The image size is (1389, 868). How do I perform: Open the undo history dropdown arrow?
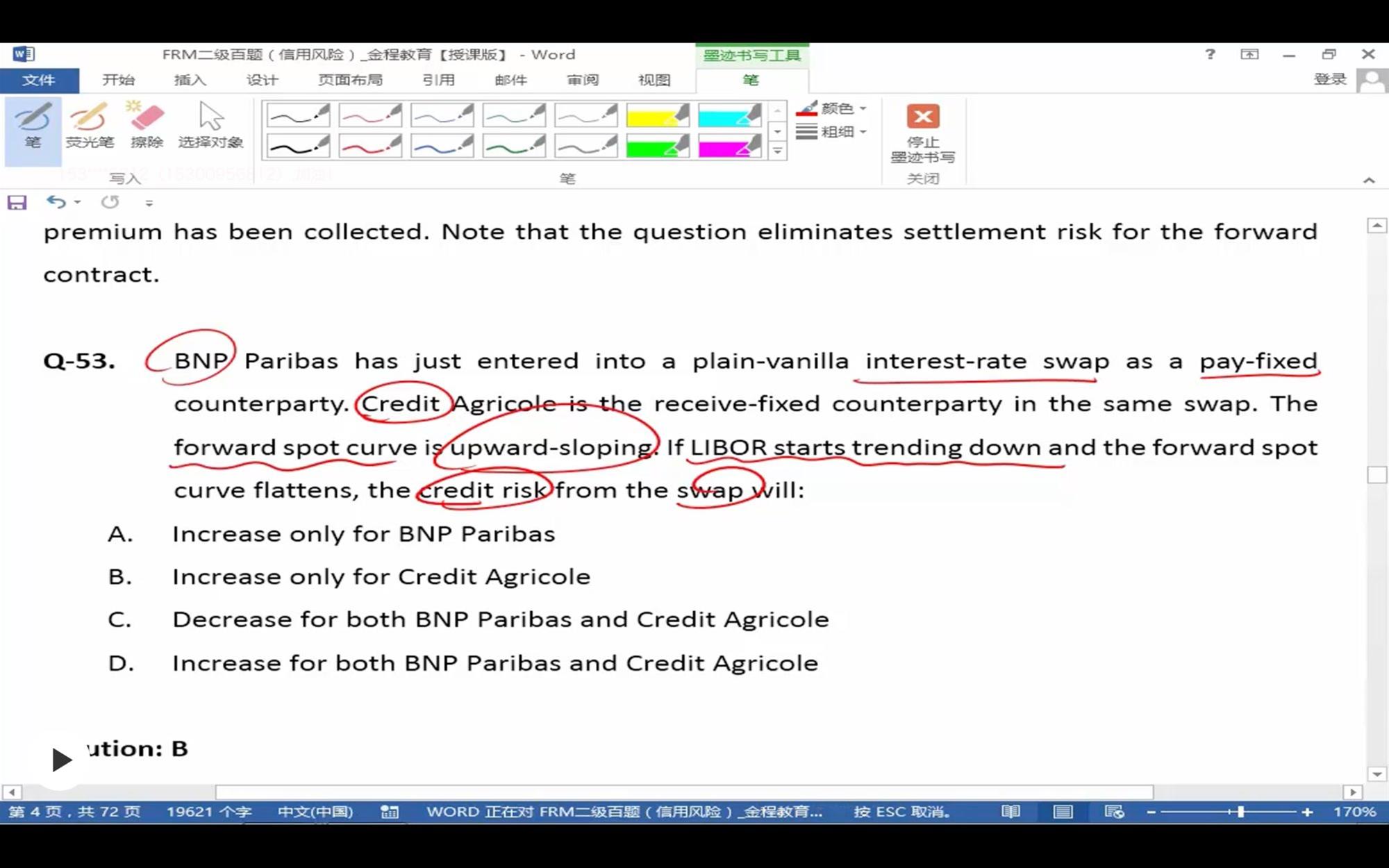(77, 202)
